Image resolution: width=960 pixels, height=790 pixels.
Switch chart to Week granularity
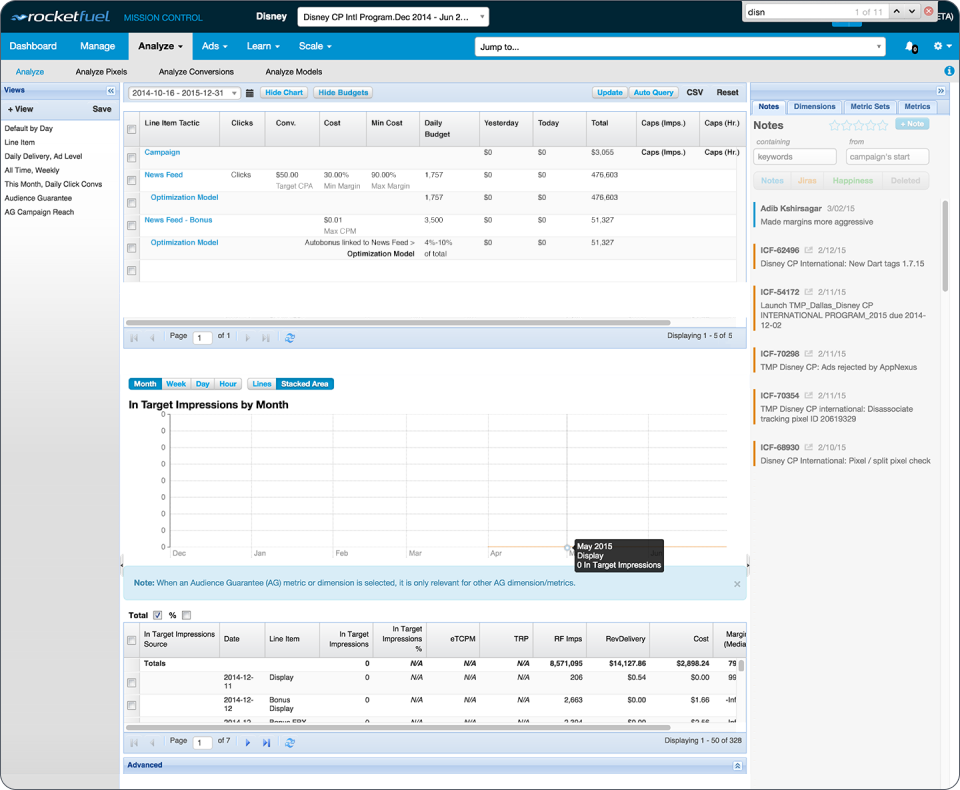click(176, 384)
